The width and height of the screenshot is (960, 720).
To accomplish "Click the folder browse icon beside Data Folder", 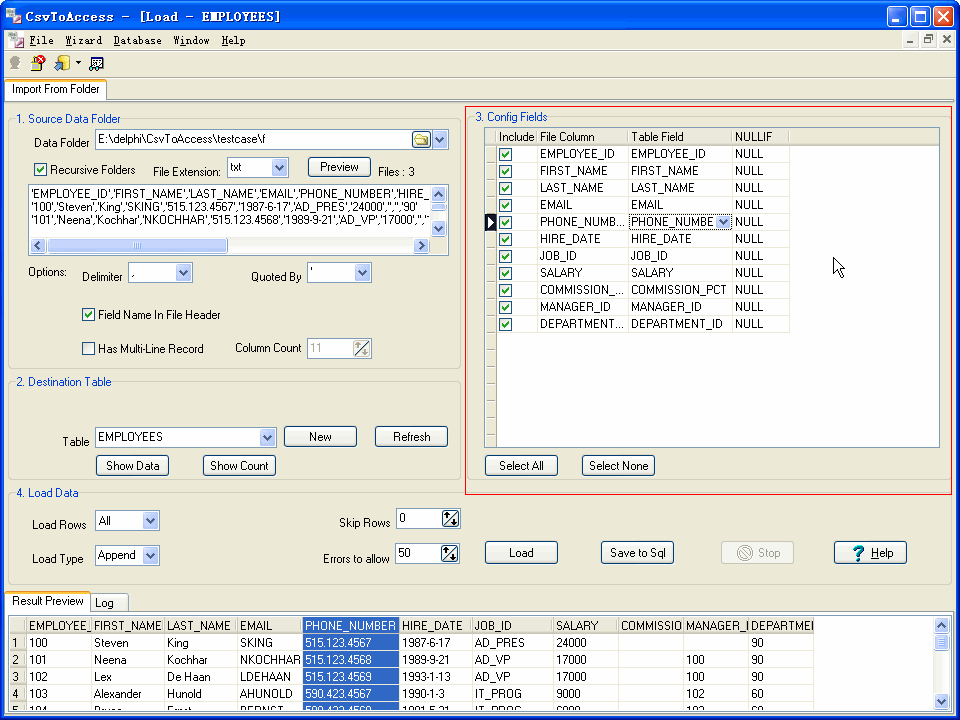I will point(421,140).
